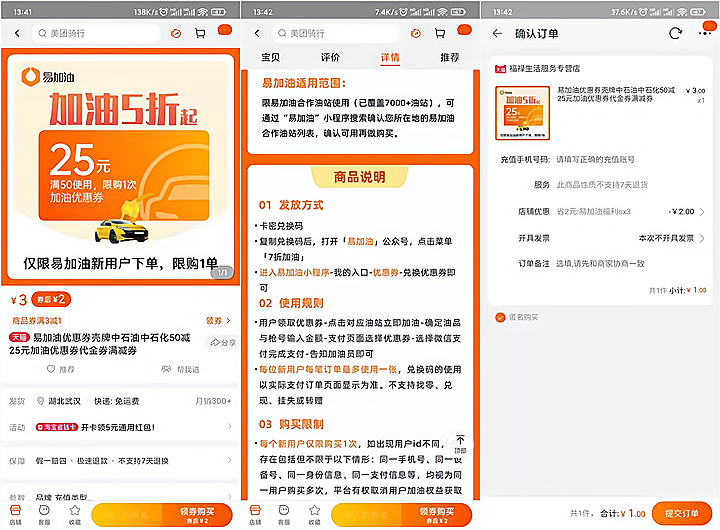The height and width of the screenshot is (530, 720).
Task: Tap 券后¥2 price badge
Action: (51, 299)
